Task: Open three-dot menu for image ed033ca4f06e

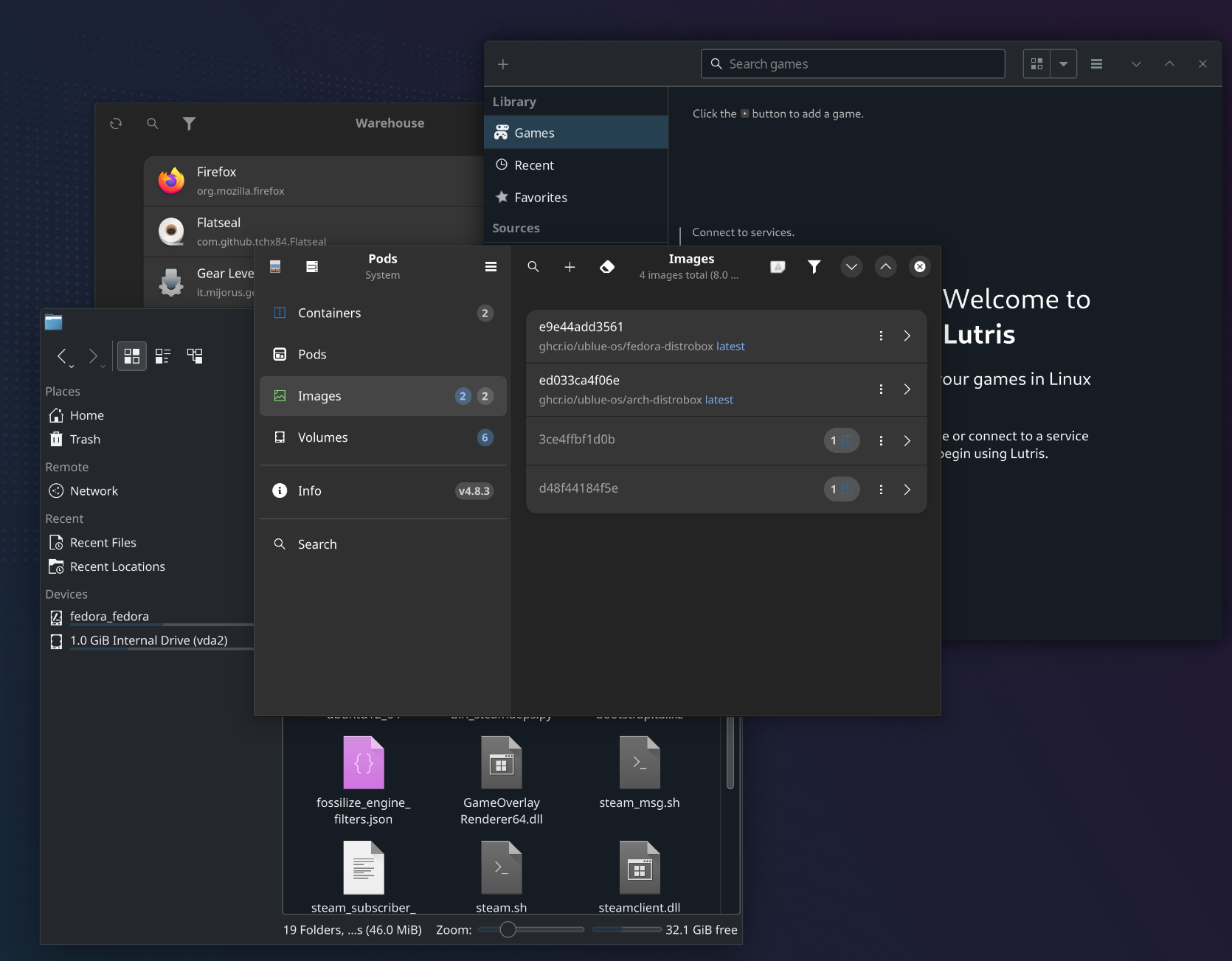Action: pyautogui.click(x=881, y=389)
